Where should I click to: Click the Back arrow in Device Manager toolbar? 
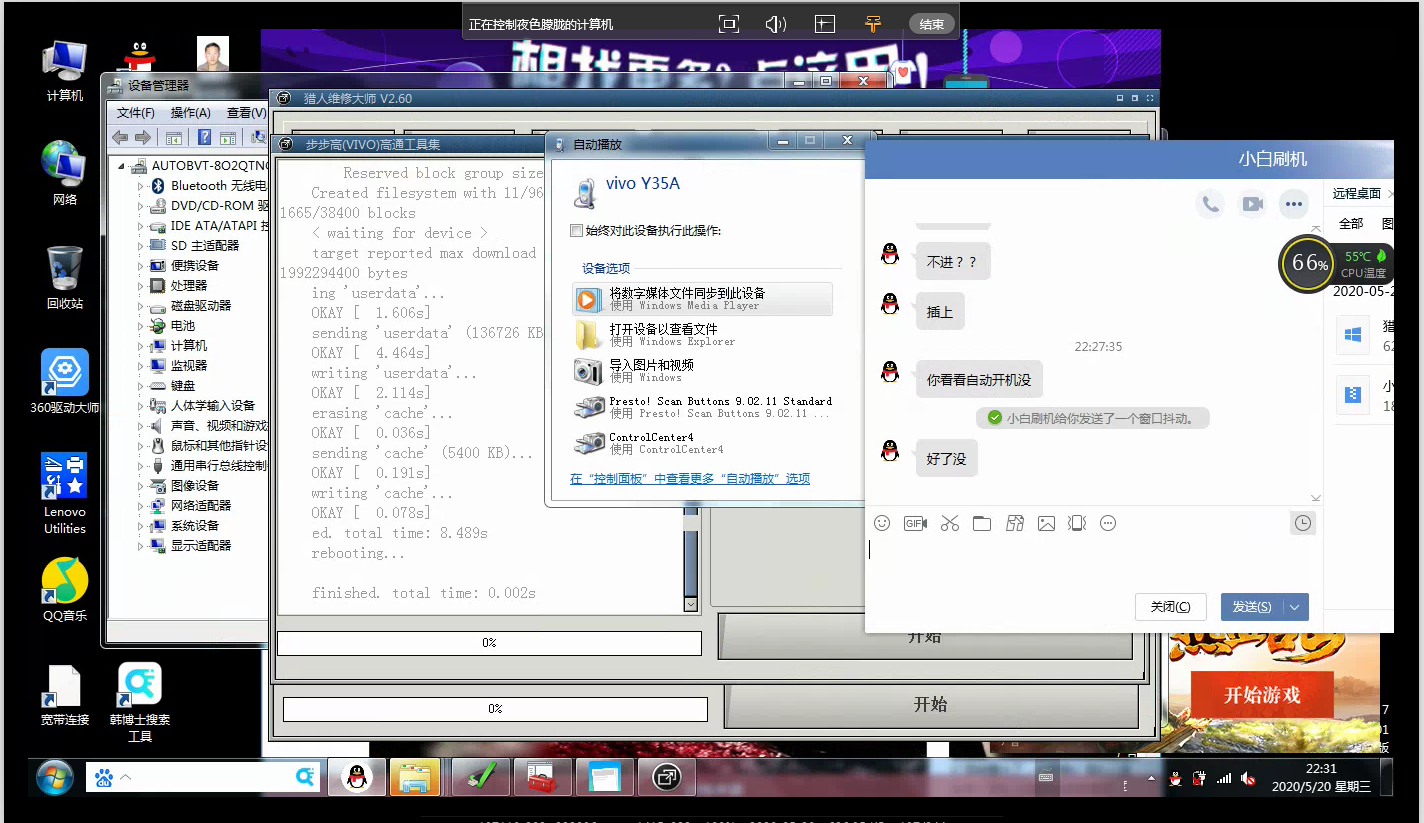(x=120, y=137)
